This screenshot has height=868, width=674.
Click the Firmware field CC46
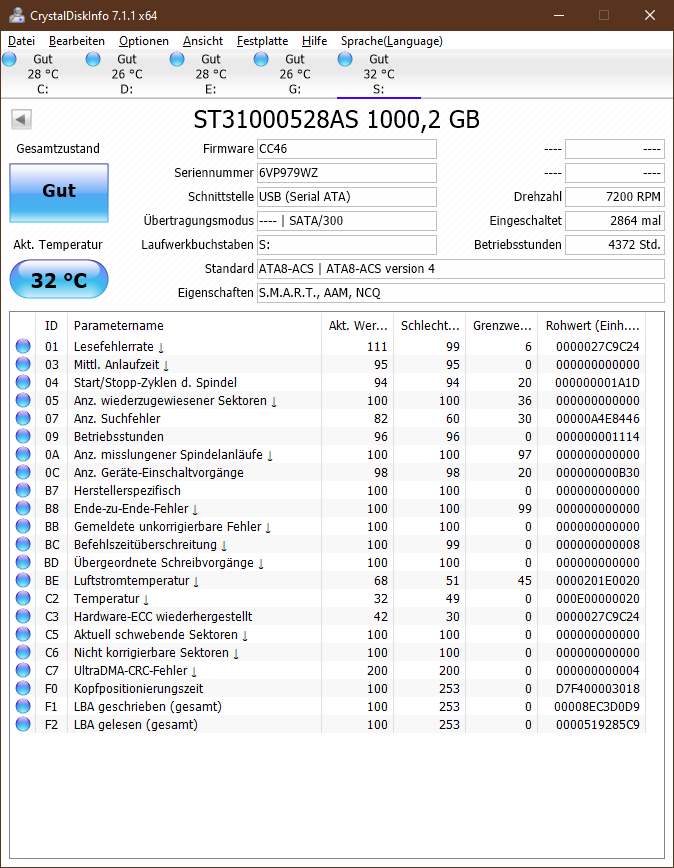[x=347, y=149]
